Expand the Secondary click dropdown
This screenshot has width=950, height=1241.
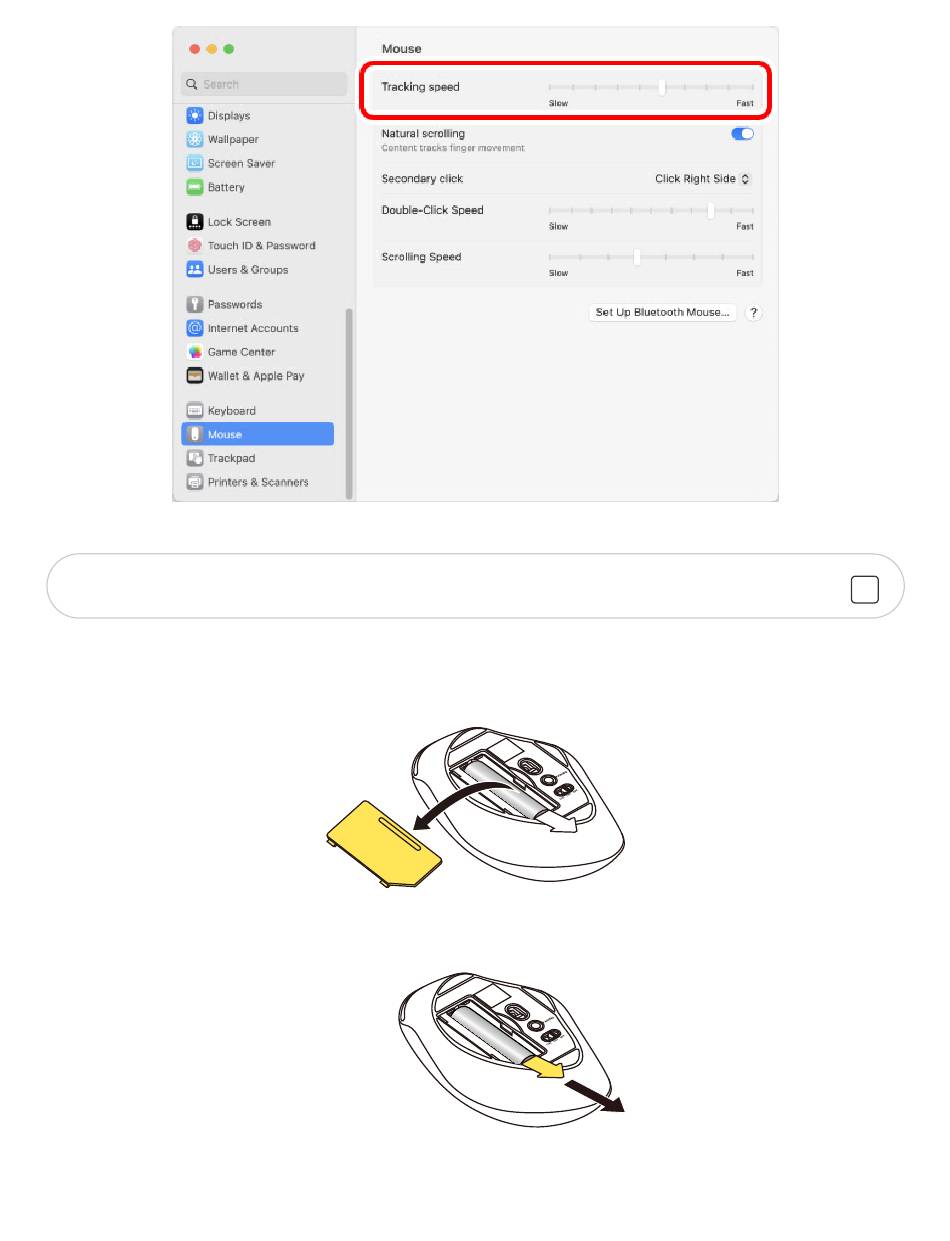(x=702, y=179)
